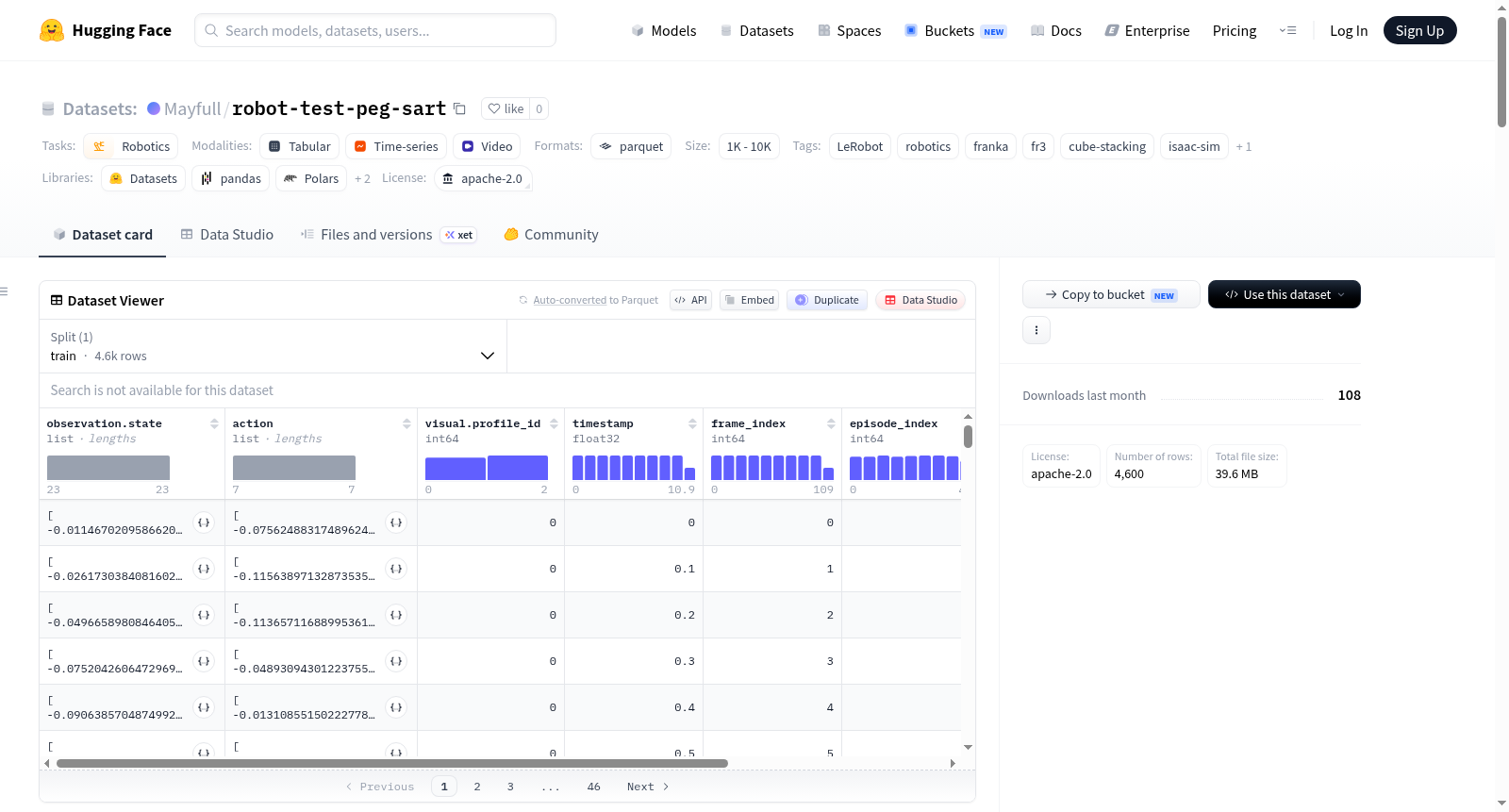Click the Mayfull user avatar
1509x812 pixels.
154,108
